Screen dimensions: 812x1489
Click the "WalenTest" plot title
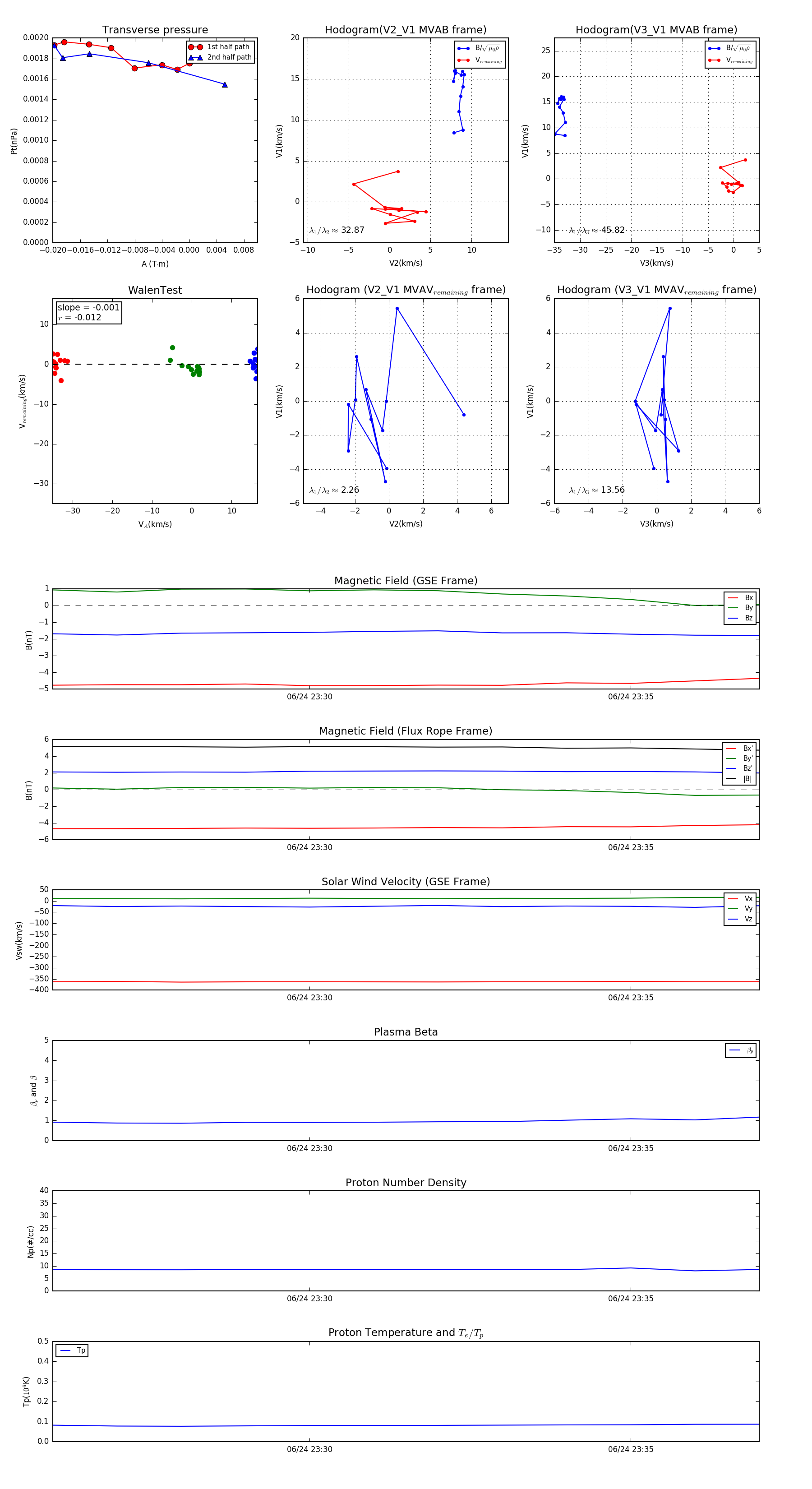coord(155,290)
